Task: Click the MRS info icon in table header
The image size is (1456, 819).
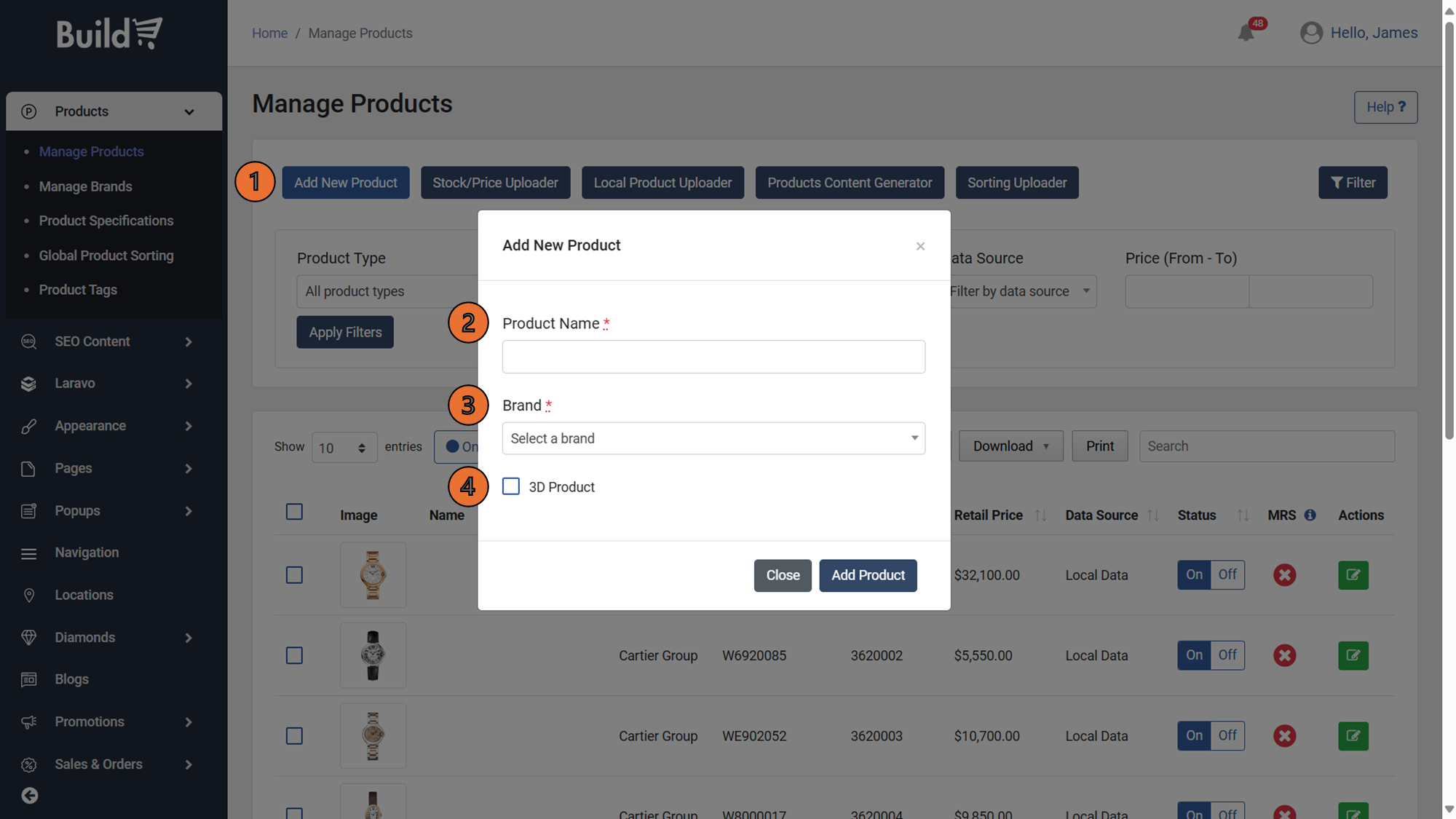Action: click(1310, 515)
